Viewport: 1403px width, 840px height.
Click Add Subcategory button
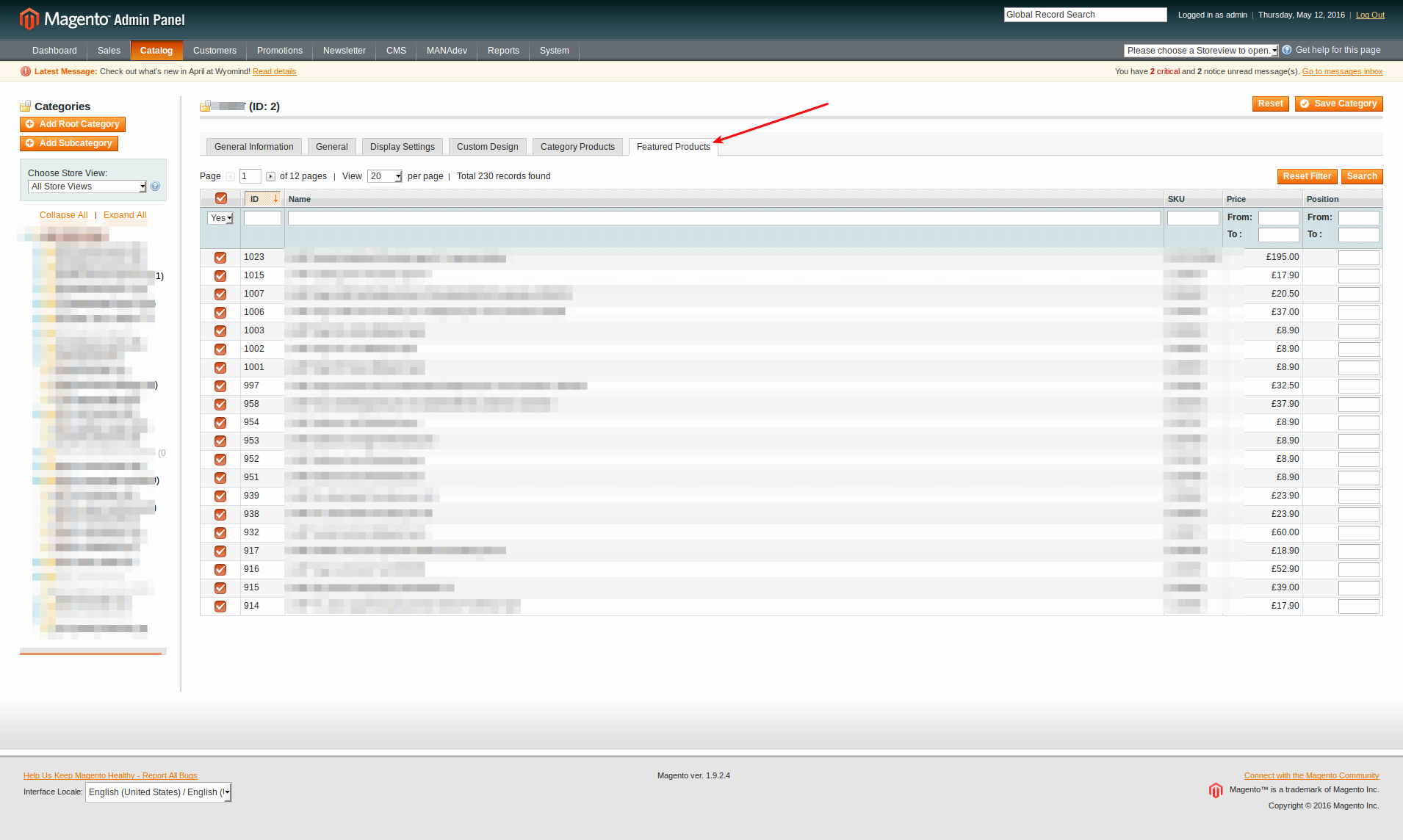pos(69,144)
